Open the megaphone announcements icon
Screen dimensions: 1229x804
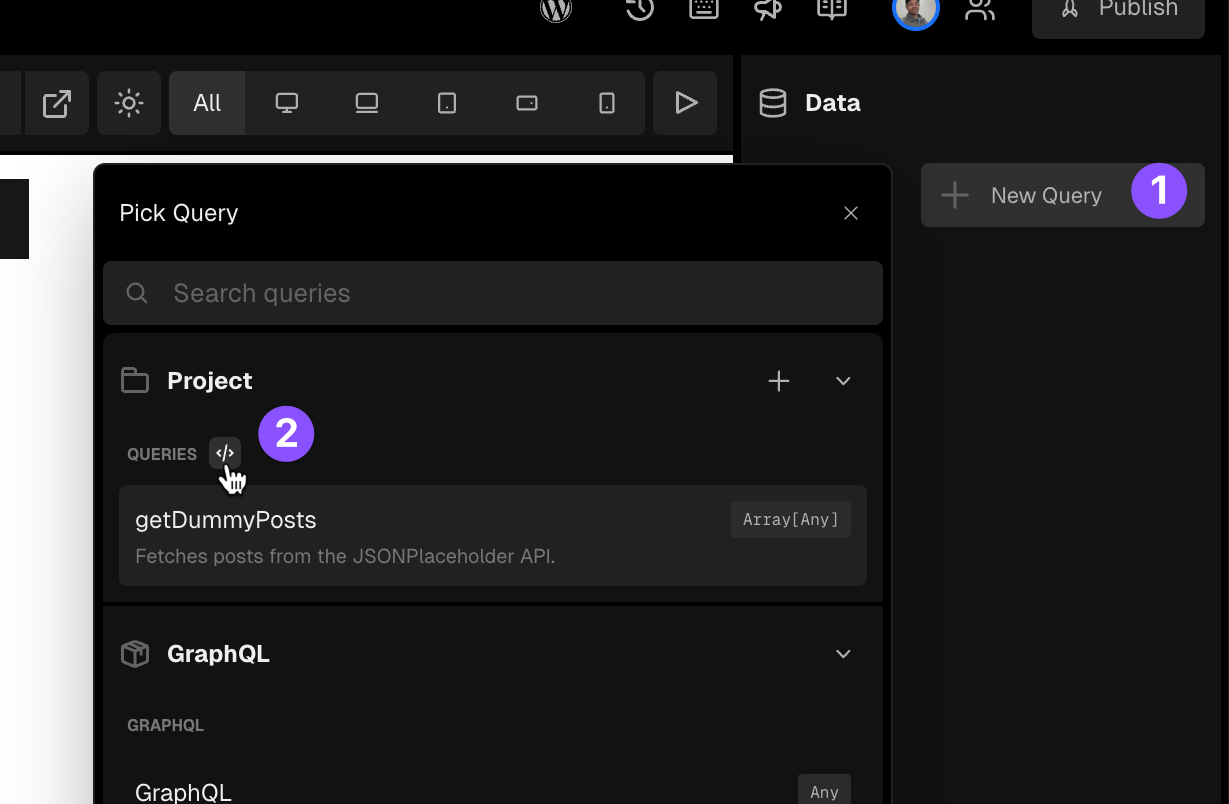click(x=768, y=9)
